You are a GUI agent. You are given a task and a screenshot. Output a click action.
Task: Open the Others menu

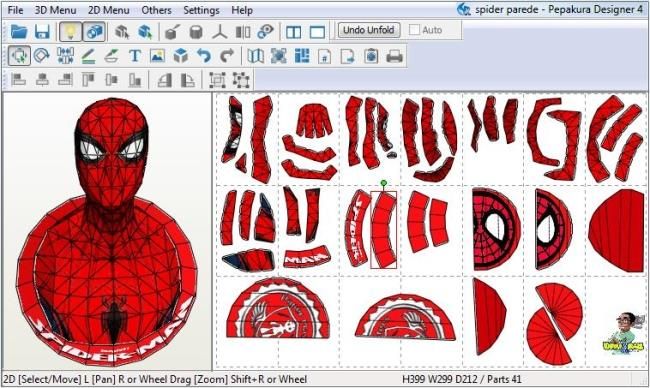pyautogui.click(x=156, y=10)
